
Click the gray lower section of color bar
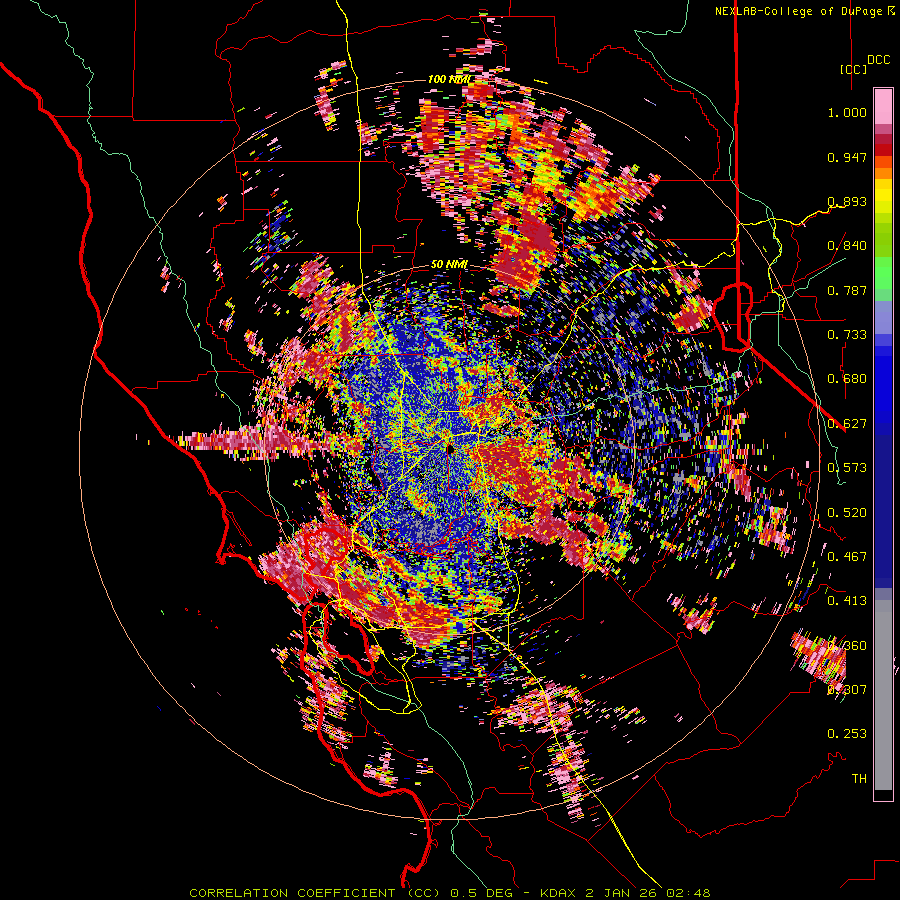883,695
